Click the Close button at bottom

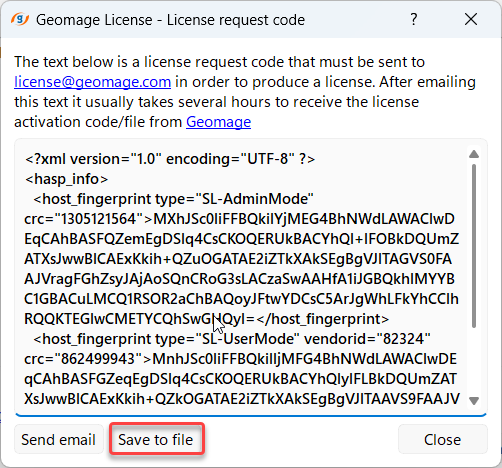pyautogui.click(x=443, y=439)
